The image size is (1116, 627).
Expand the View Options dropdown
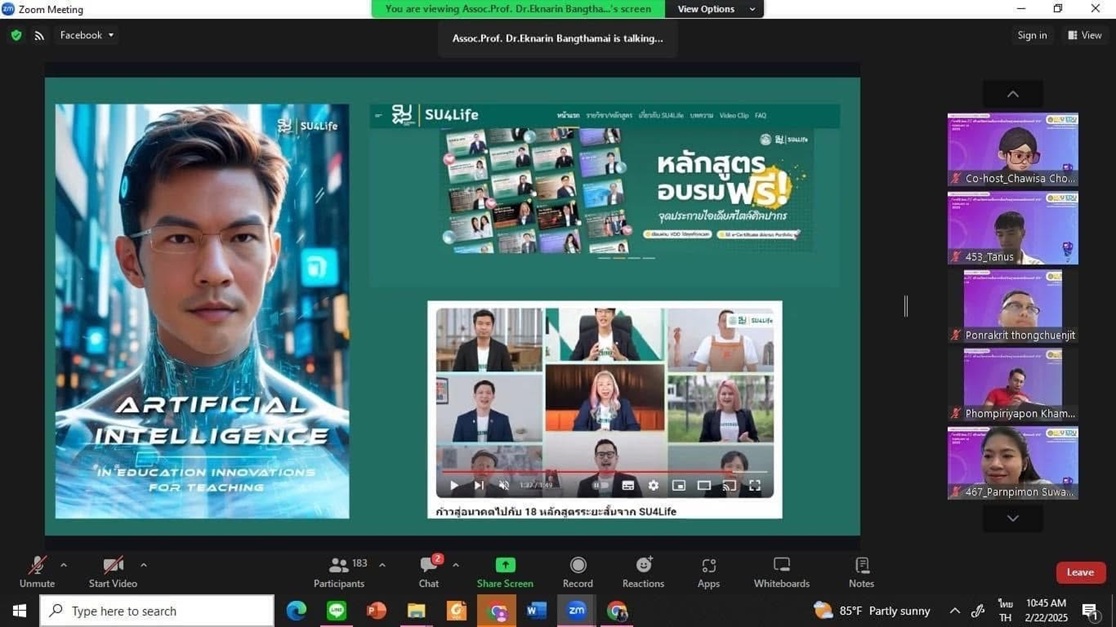[716, 9]
